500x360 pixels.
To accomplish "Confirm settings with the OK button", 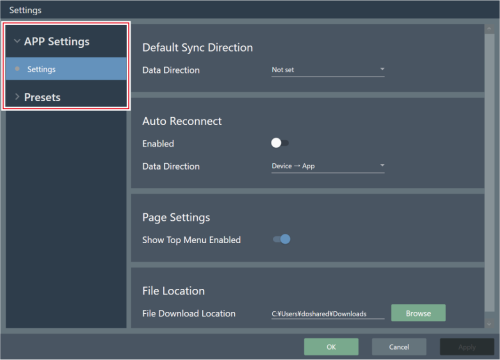I will point(331,347).
